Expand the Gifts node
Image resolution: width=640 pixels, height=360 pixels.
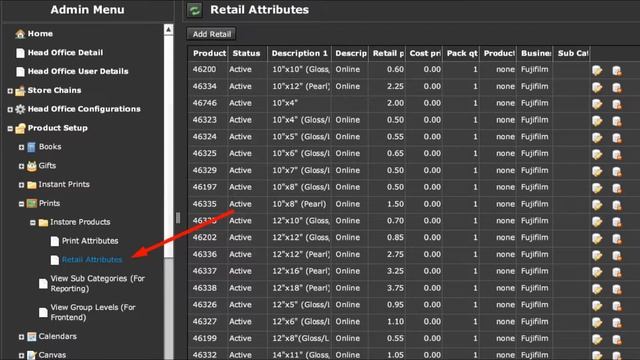point(21,166)
